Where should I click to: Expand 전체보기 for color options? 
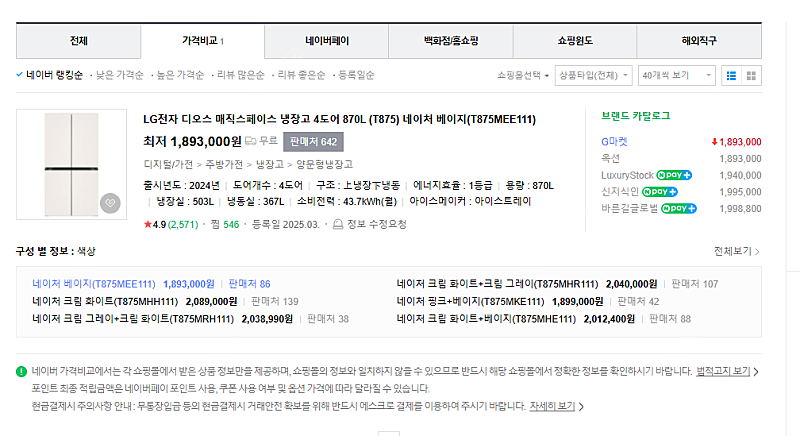(737, 251)
